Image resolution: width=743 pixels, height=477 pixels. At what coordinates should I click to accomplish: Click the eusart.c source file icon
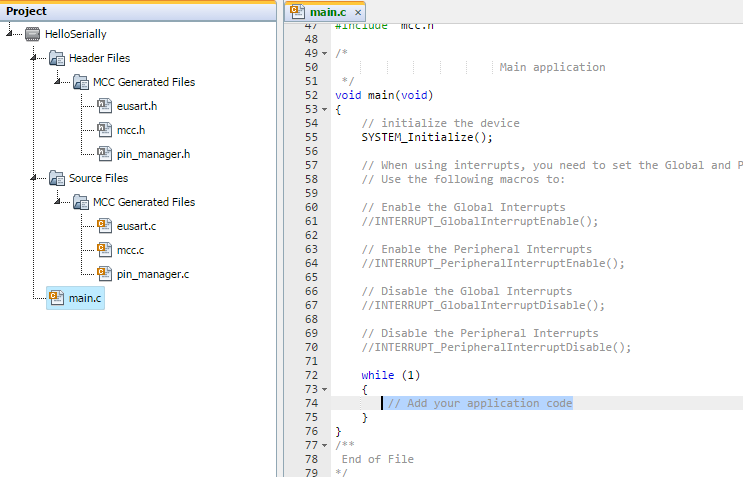click(105, 226)
